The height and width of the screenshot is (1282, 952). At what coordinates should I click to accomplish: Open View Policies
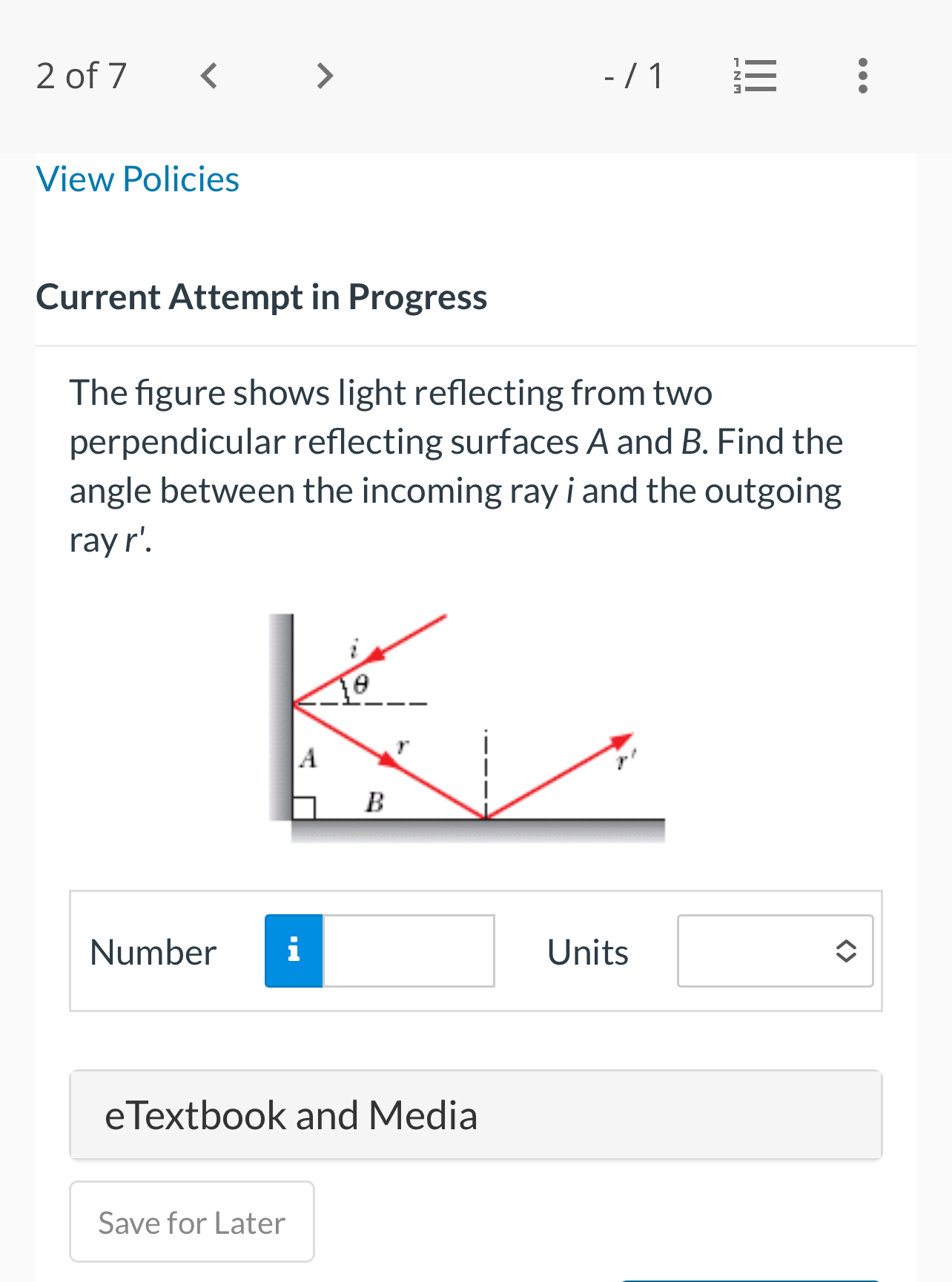coord(137,179)
